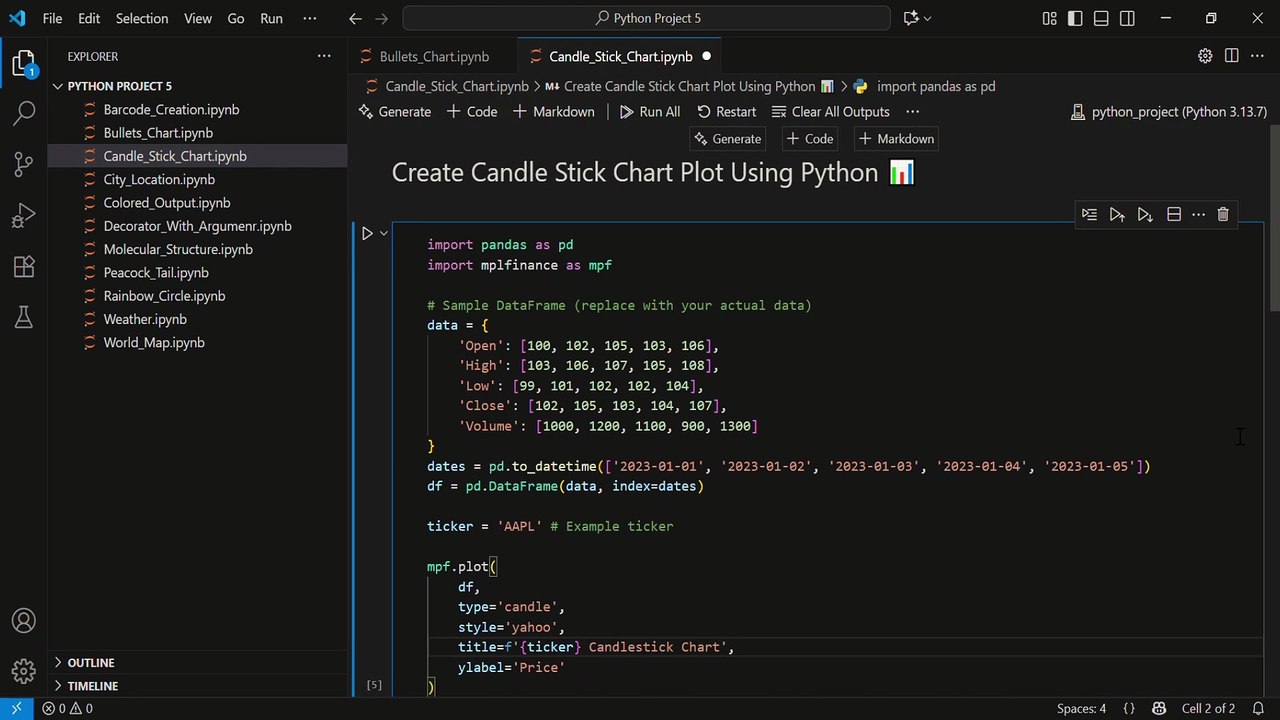Click the Python Project 5 search box
The width and height of the screenshot is (1280, 720).
(x=646, y=18)
